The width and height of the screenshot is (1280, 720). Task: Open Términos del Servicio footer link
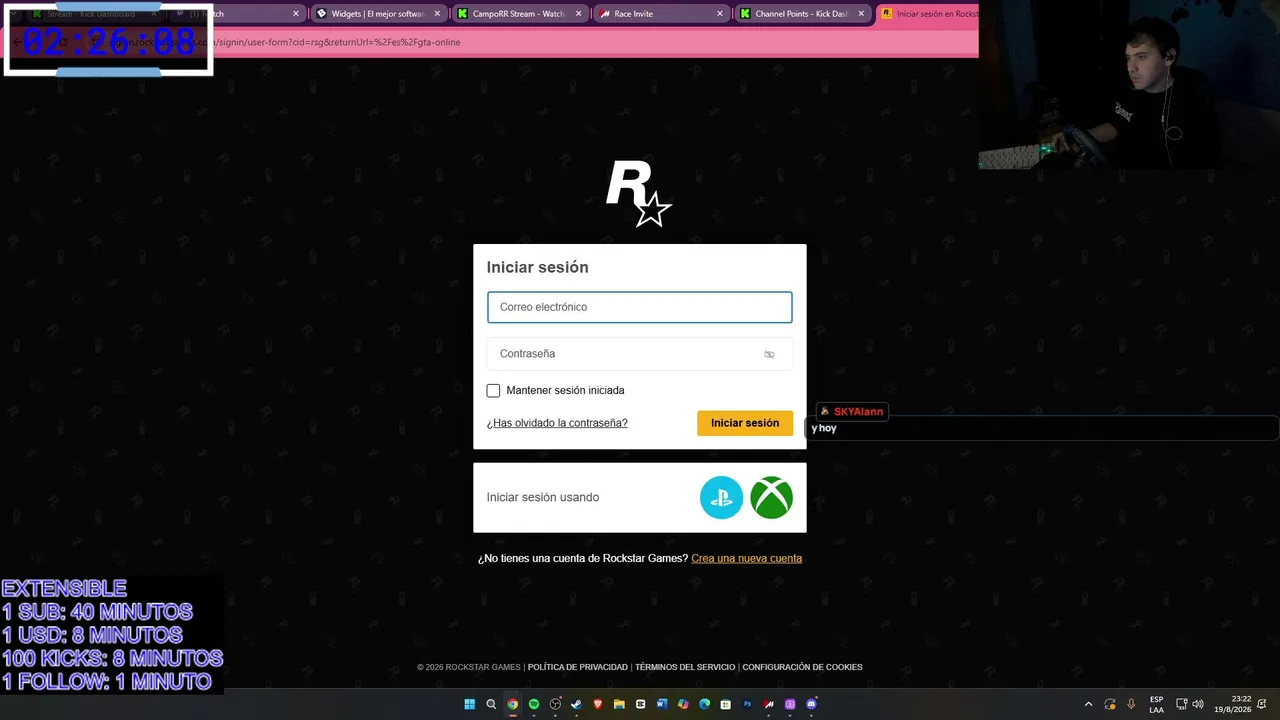(x=685, y=667)
